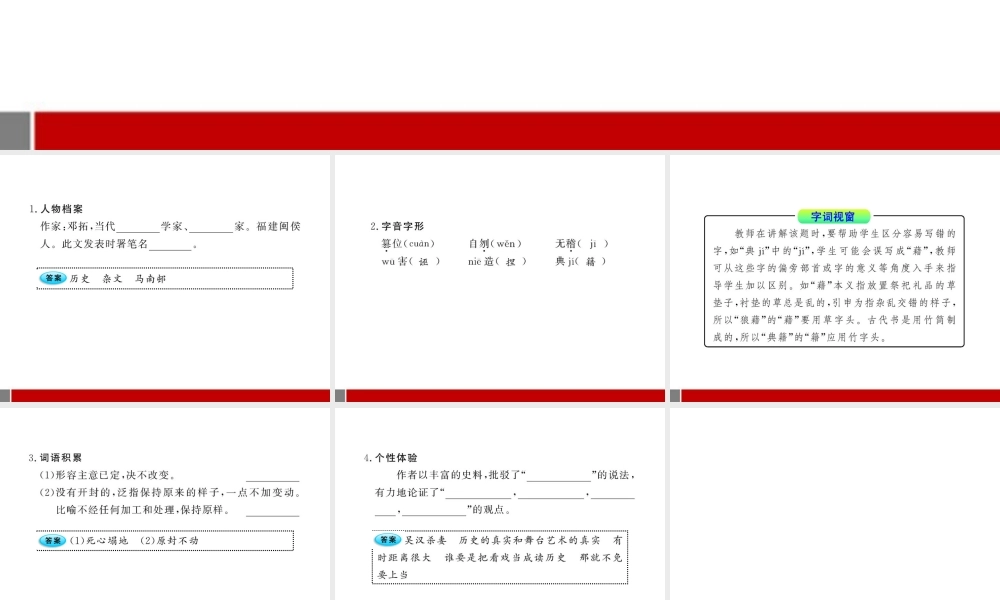This screenshot has width=1000, height=600.
Task: Click the answer text 历史 杂文 马南邨
Action: tap(118, 279)
